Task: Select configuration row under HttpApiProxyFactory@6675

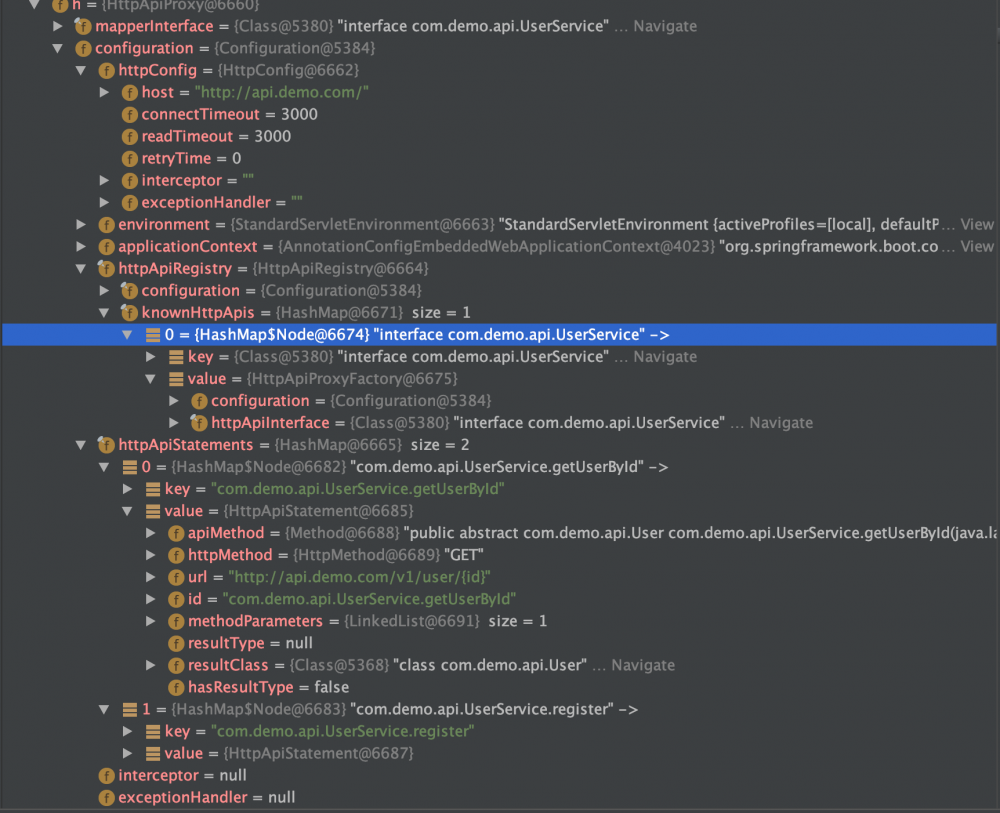Action: tap(500, 401)
